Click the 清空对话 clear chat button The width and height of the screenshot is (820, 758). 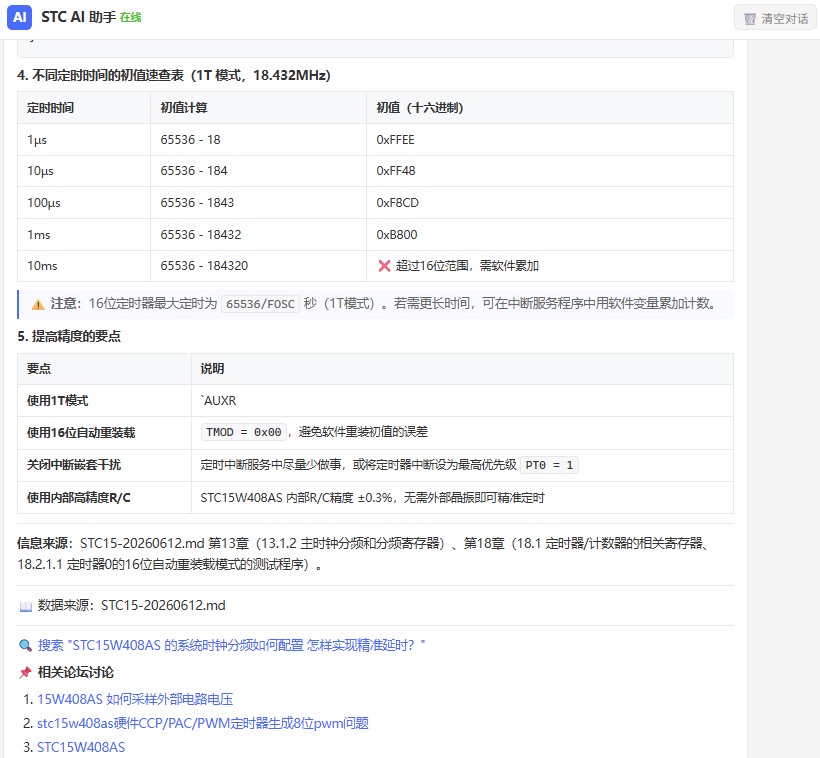coord(776,19)
